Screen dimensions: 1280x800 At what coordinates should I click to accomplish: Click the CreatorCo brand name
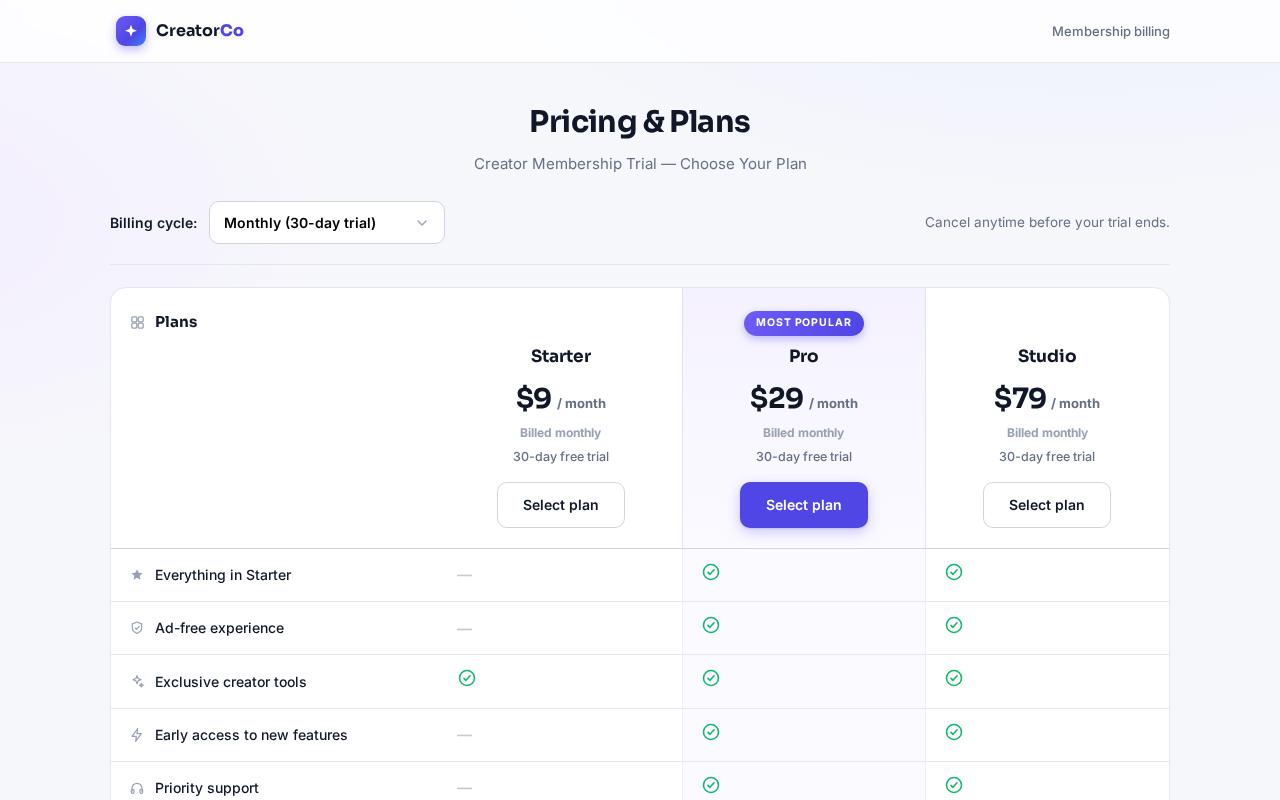pos(200,31)
